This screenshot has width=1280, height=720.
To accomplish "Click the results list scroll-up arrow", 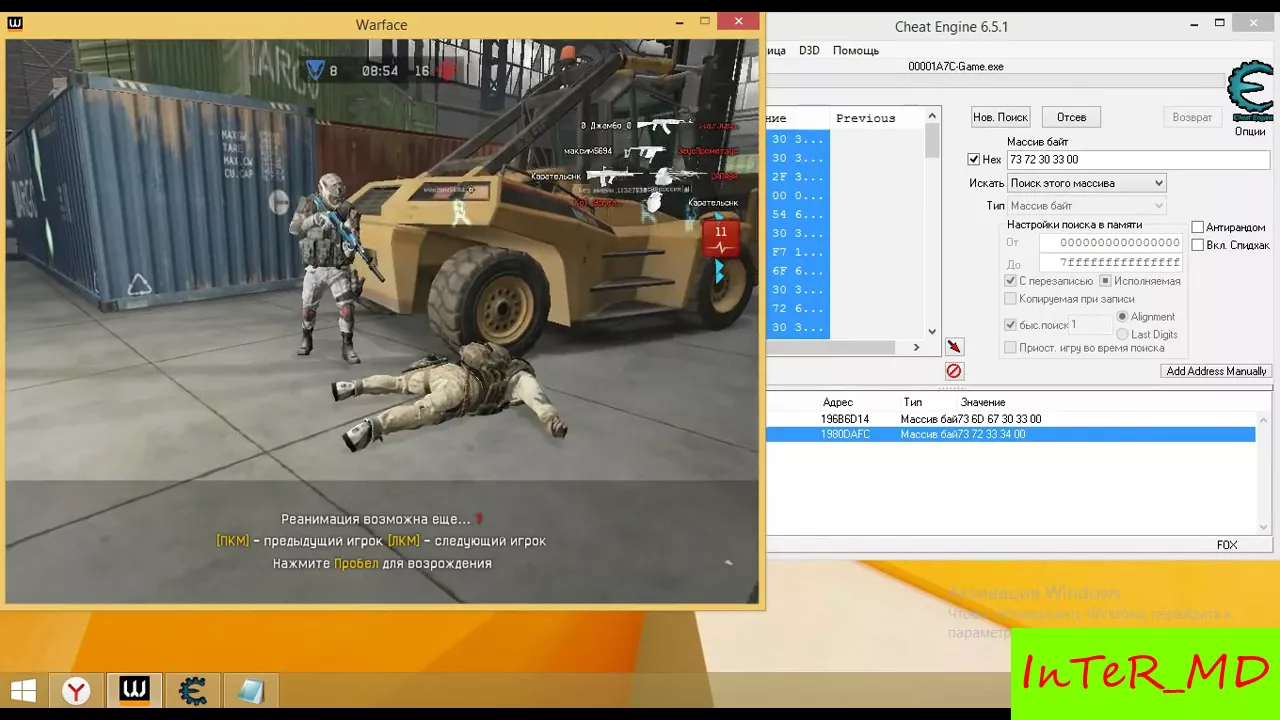I will click(932, 116).
